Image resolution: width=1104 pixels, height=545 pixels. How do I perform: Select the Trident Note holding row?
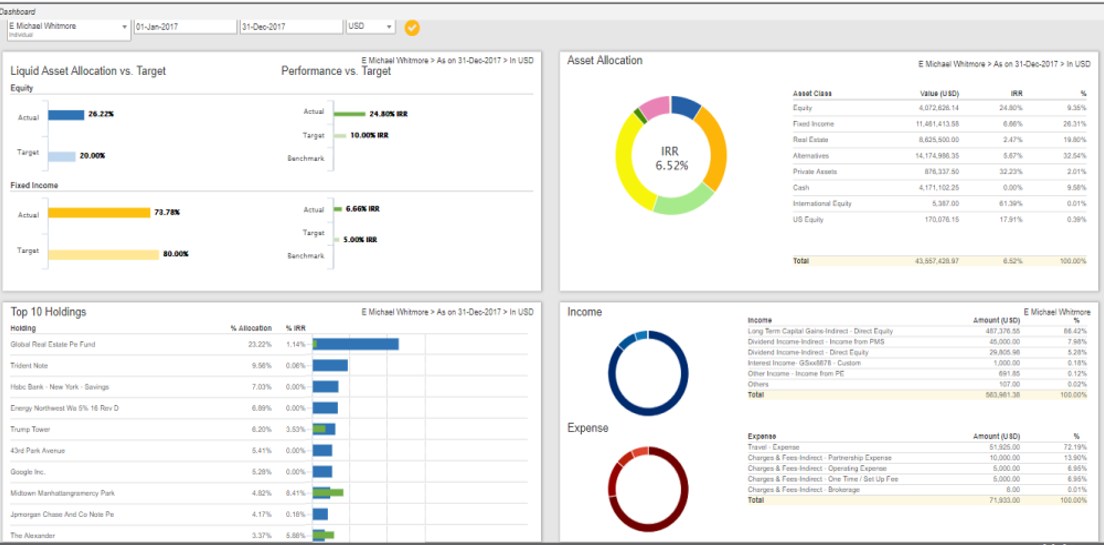(30, 365)
